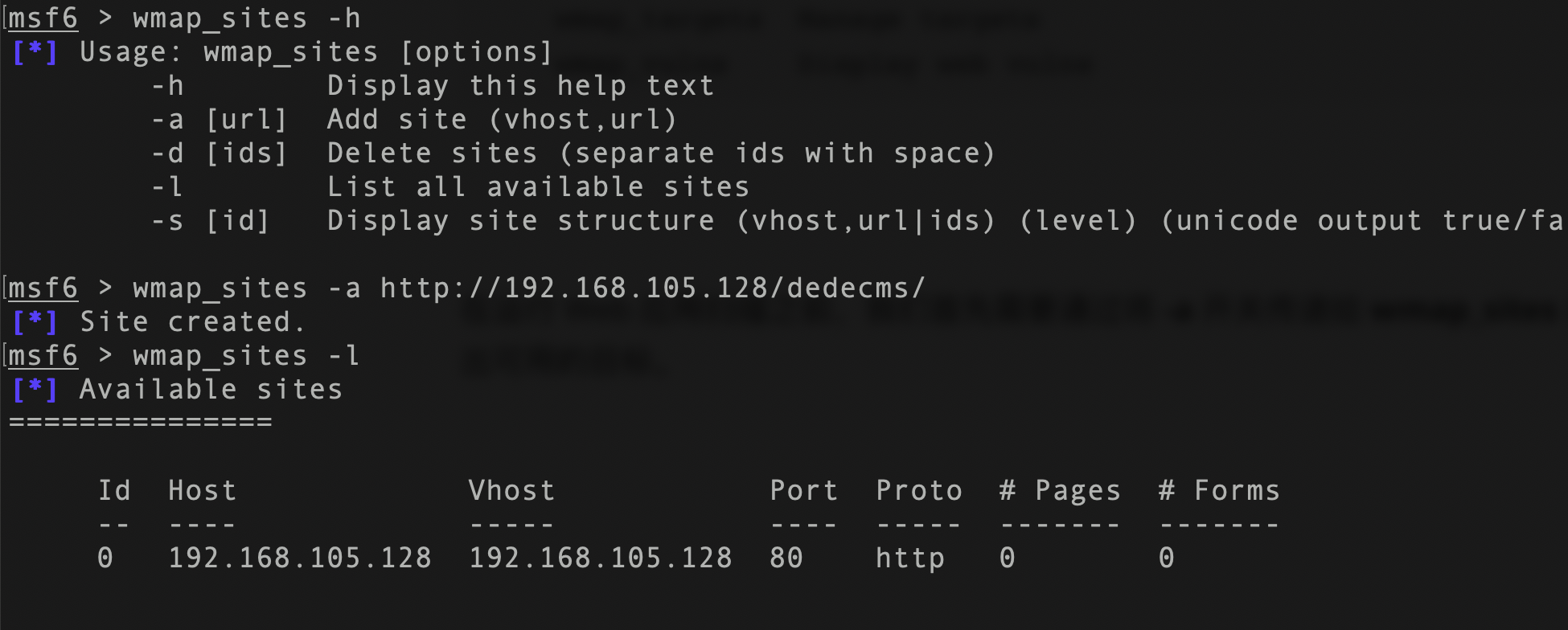Viewport: 1568px width, 630px height.
Task: Click the URL http://192.168.105.128/dedecms/
Action: 653,288
